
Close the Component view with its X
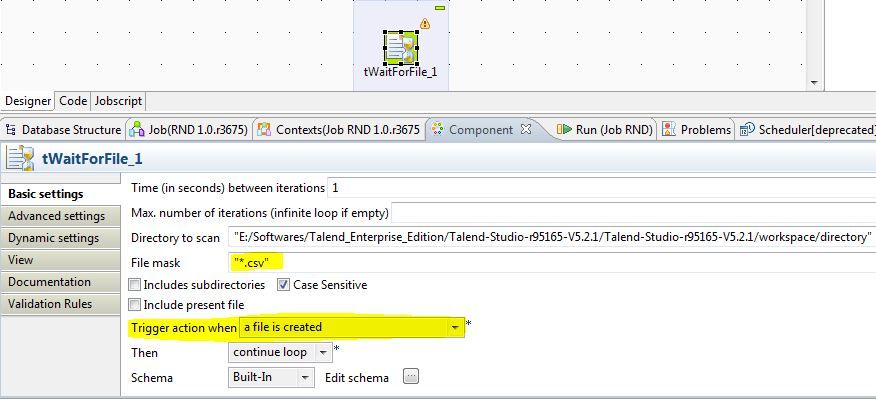[x=526, y=129]
